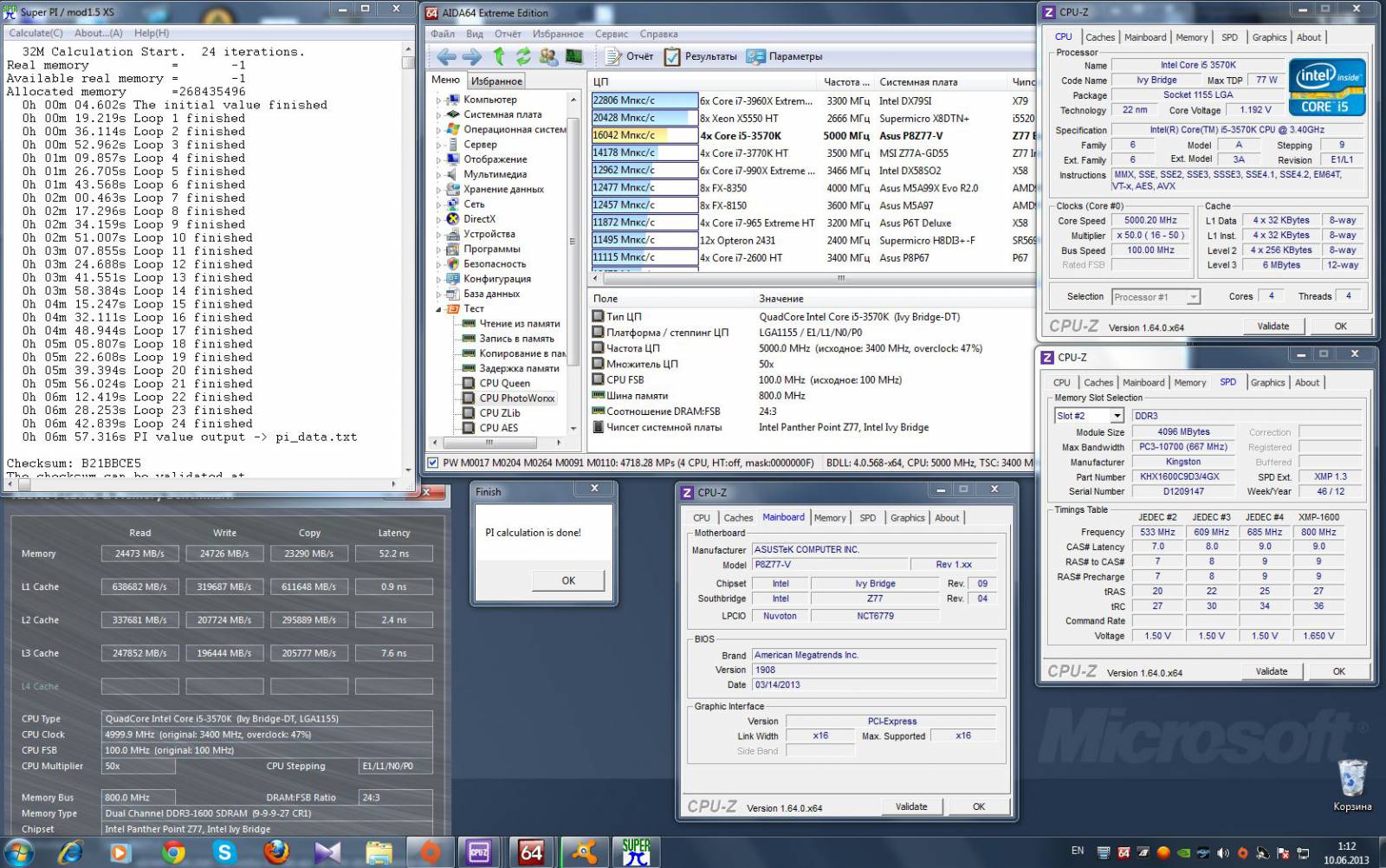Click OK in the SPD CPU-Z window

point(1338,671)
